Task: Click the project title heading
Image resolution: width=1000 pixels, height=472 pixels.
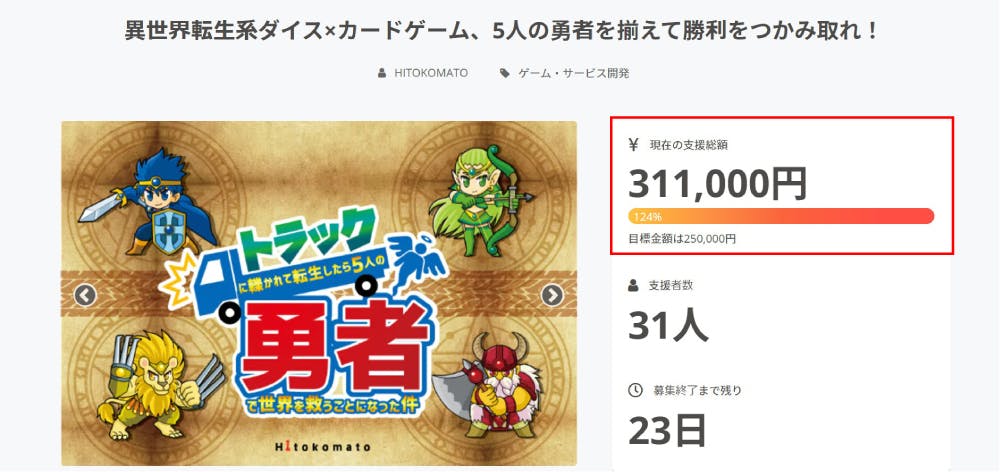Action: click(x=501, y=30)
